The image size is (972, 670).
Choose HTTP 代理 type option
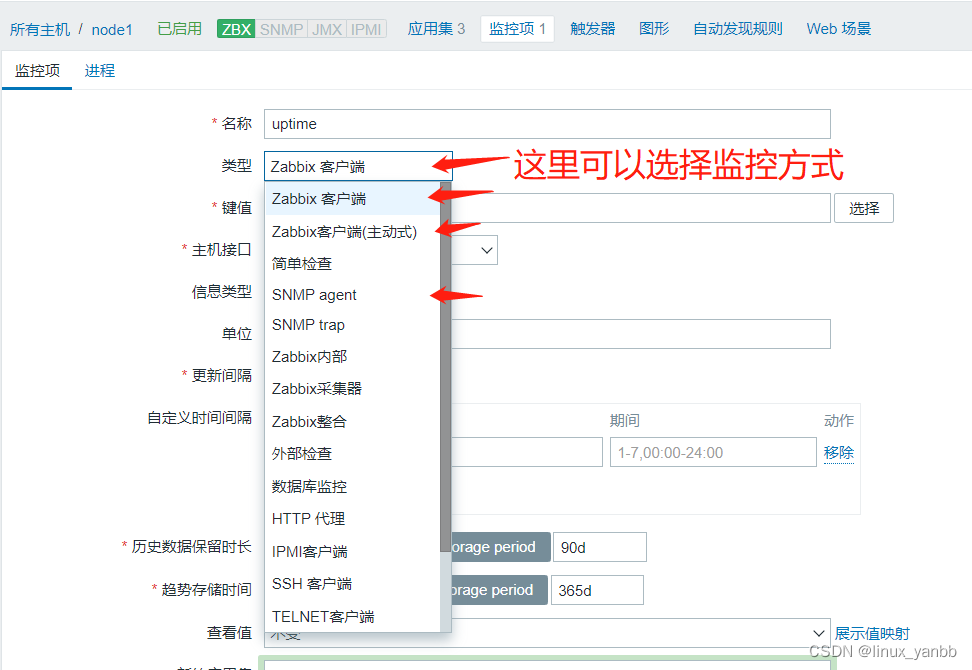[x=352, y=519]
